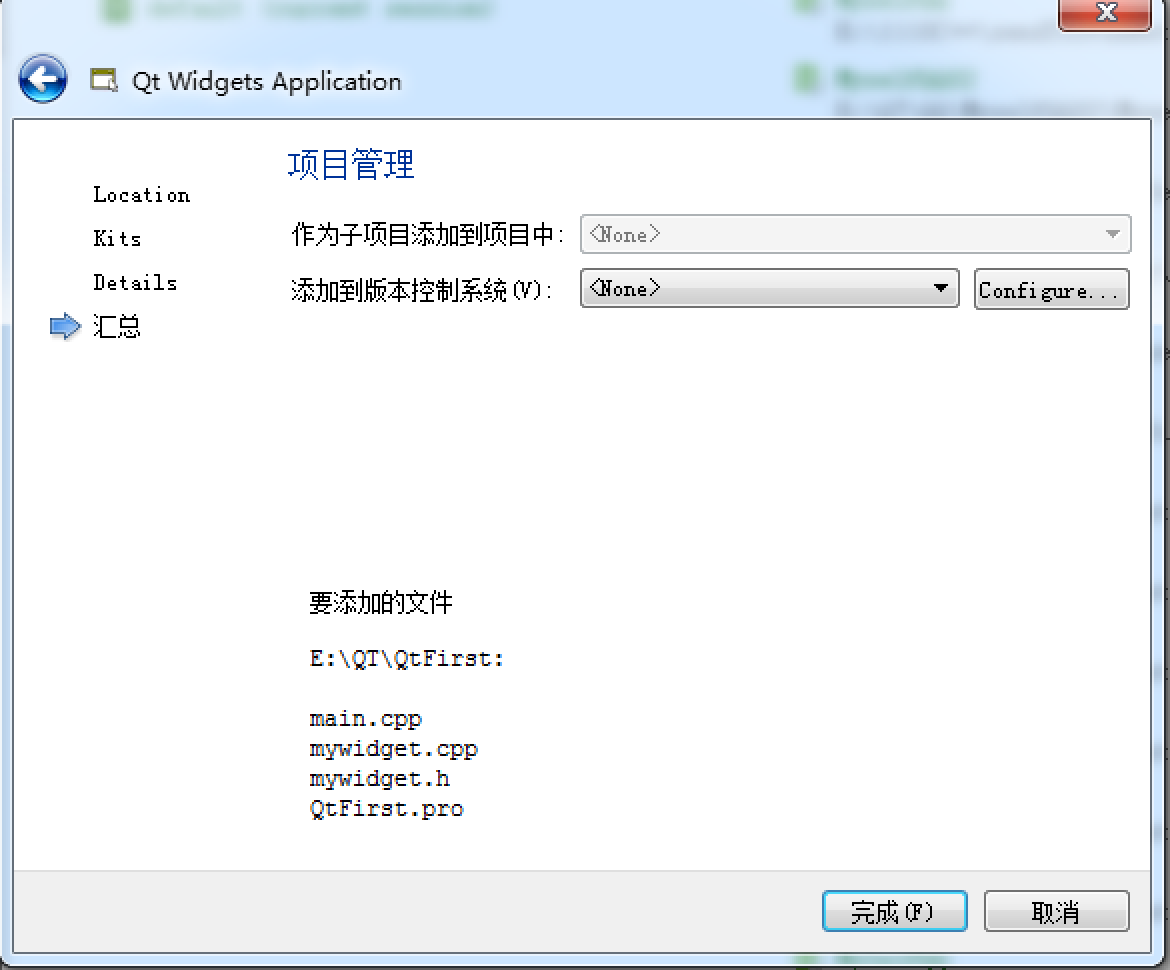Click the 项目管理 page heading
Screen dimensions: 1170x970
pyautogui.click(x=351, y=164)
